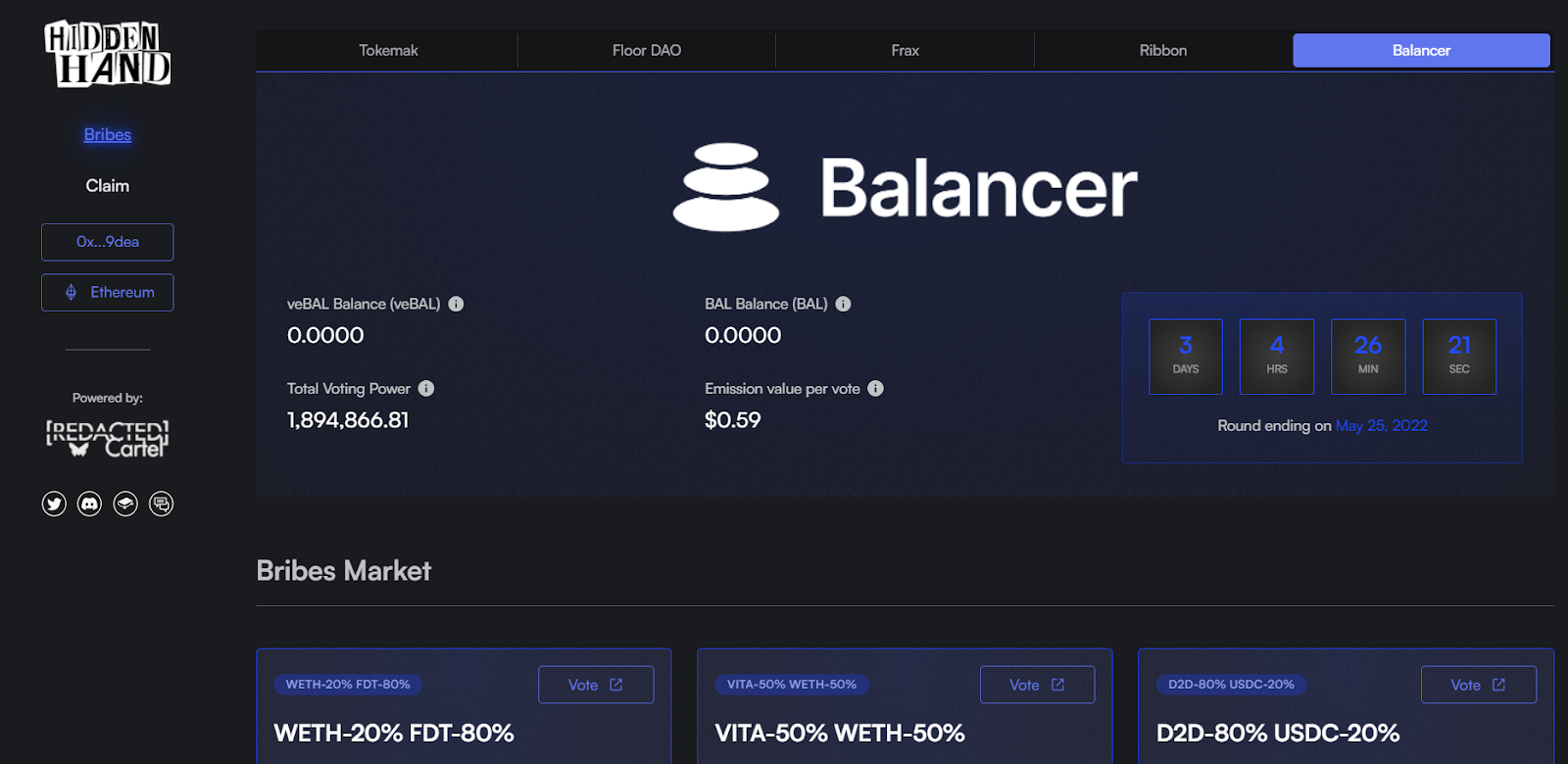Click the D2D-80% USDC-20% badge
The image size is (1568, 764).
pyautogui.click(x=1231, y=684)
